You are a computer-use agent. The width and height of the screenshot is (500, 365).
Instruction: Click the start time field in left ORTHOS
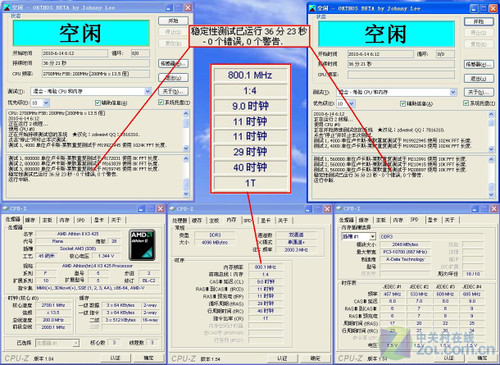point(75,53)
